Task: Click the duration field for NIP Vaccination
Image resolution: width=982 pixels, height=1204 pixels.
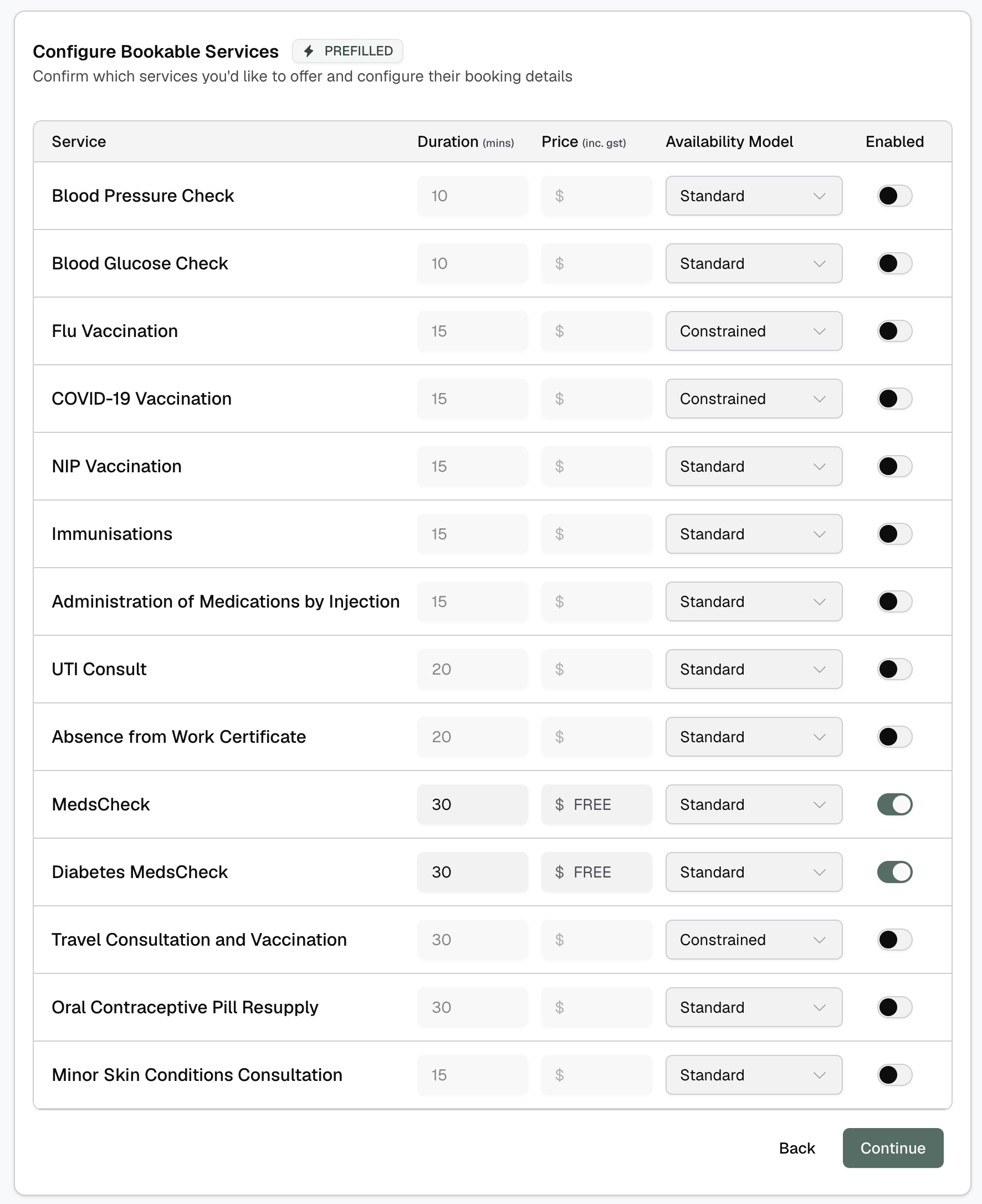Action: tap(472, 466)
